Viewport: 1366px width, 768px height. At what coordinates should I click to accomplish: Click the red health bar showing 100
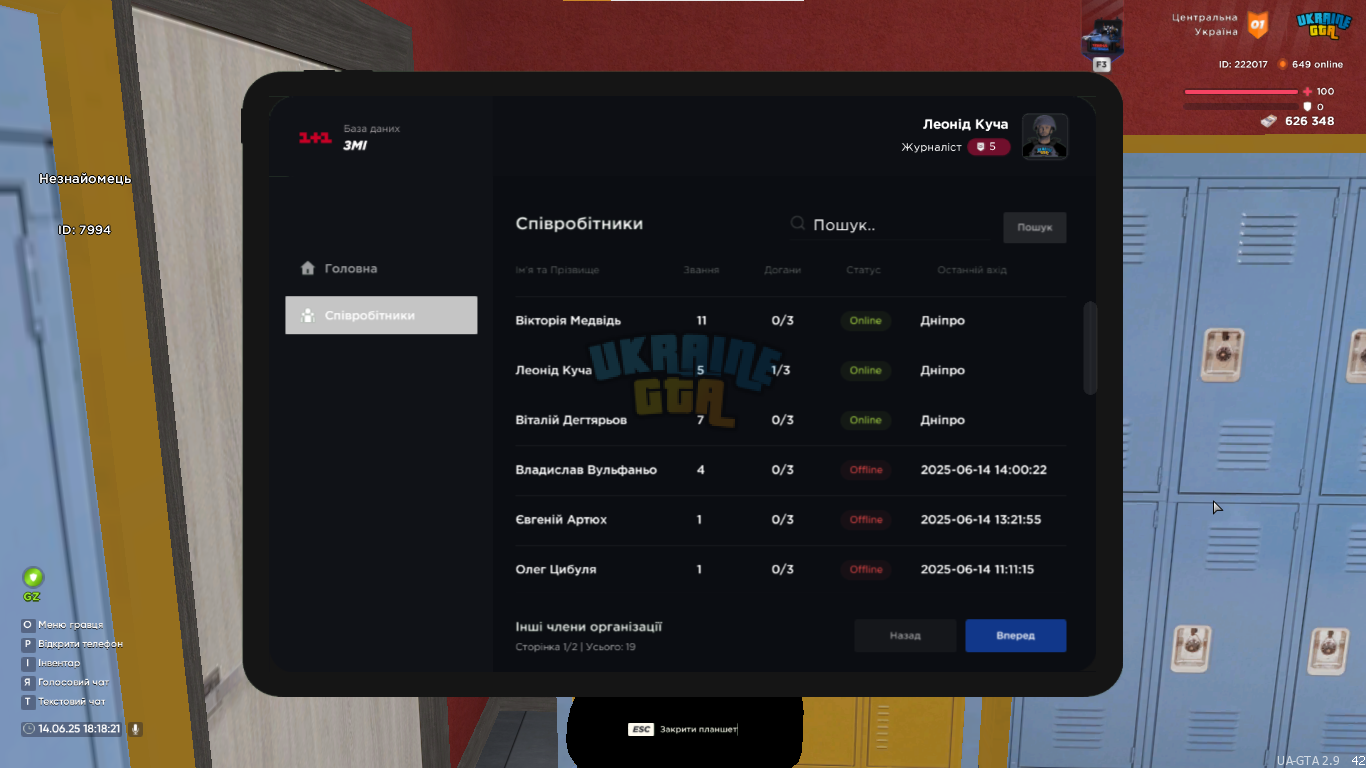[x=1241, y=92]
